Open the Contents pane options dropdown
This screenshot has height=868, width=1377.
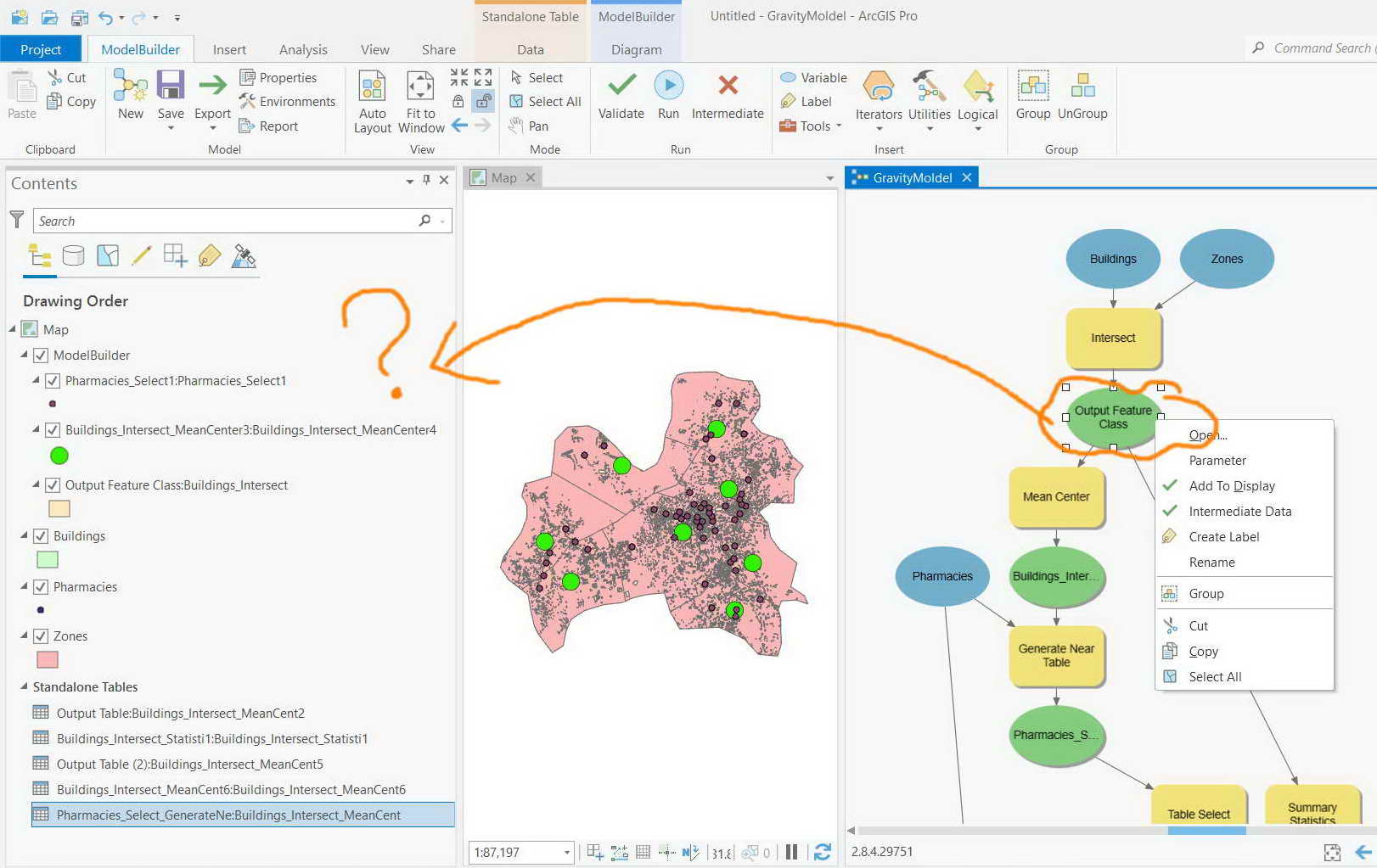pos(410,181)
